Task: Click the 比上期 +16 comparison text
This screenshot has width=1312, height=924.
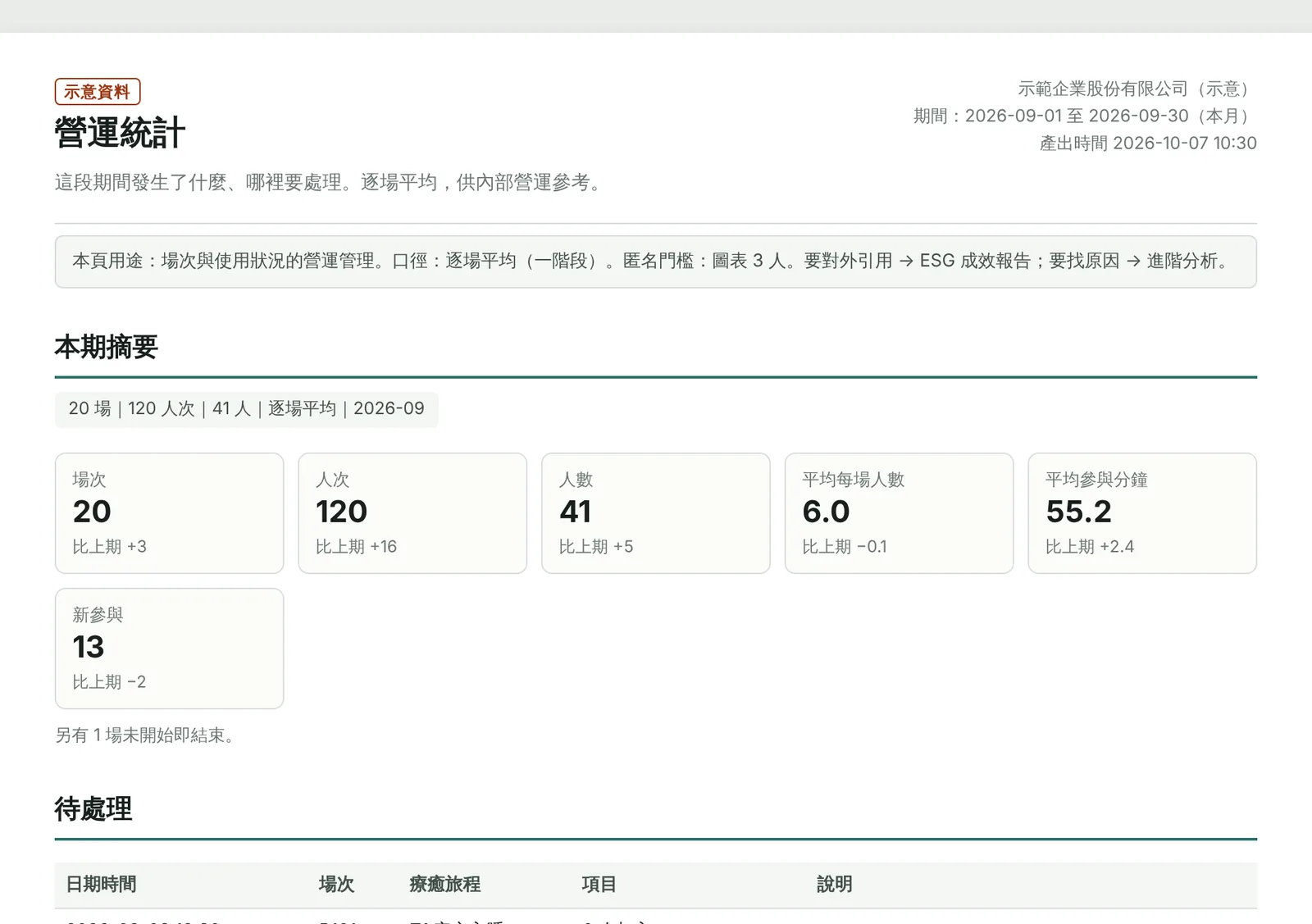Action: pyautogui.click(x=356, y=547)
